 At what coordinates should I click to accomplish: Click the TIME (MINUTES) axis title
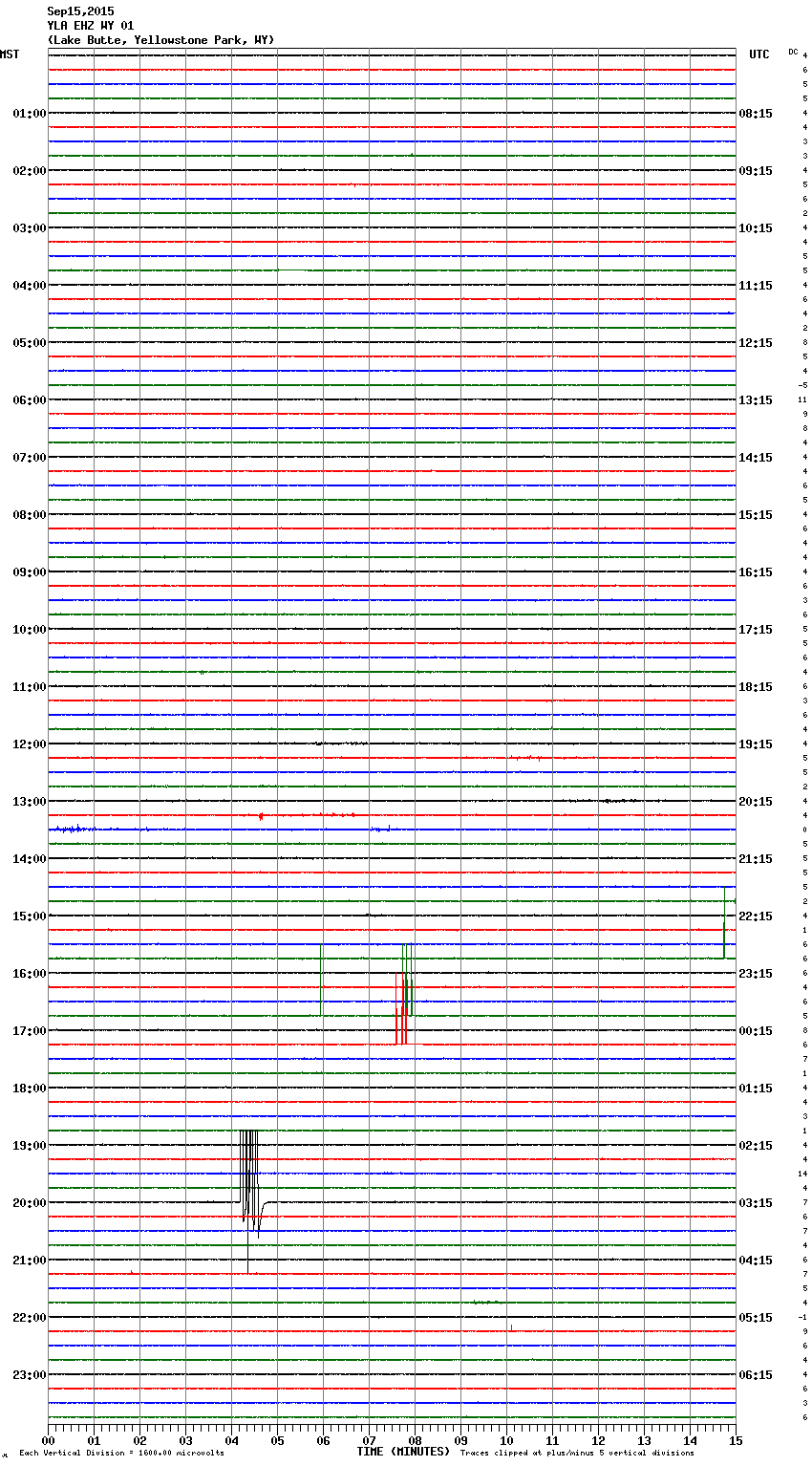pos(403,1452)
